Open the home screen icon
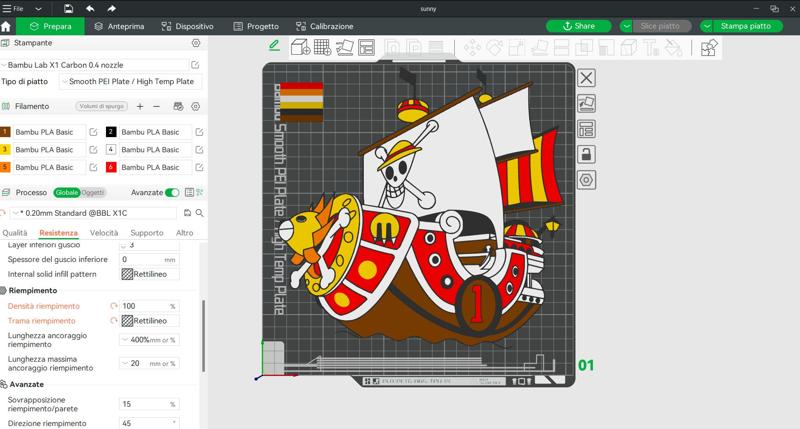 (6, 27)
